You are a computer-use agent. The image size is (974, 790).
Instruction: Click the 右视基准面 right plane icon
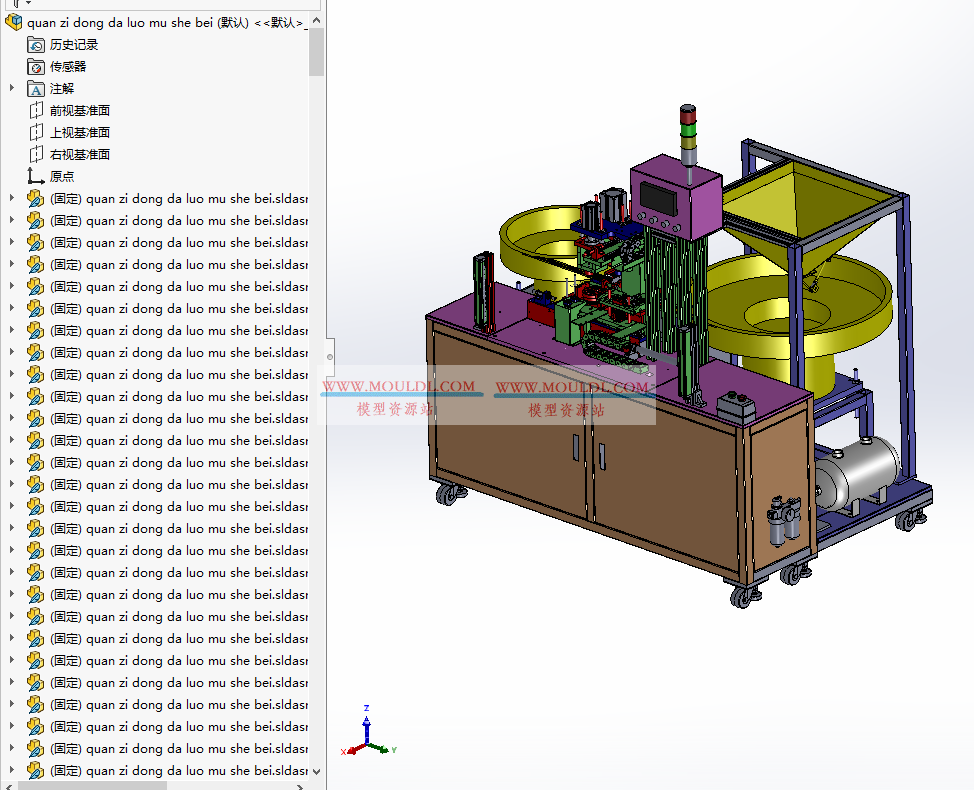pos(35,154)
